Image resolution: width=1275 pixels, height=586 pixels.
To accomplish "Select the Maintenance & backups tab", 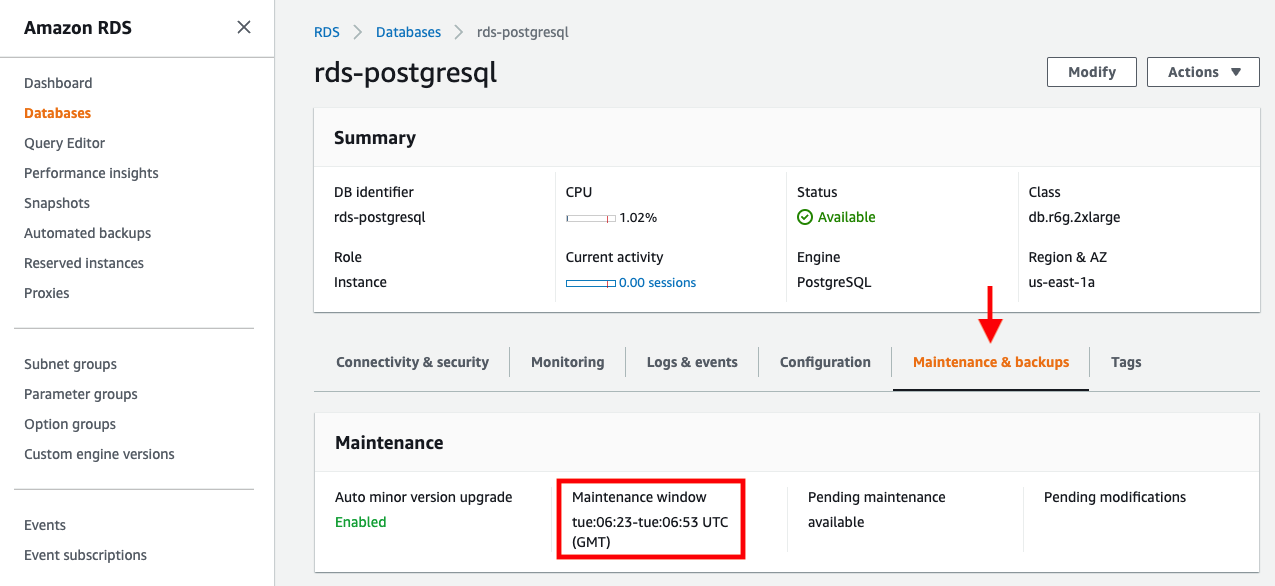I will click(x=990, y=361).
